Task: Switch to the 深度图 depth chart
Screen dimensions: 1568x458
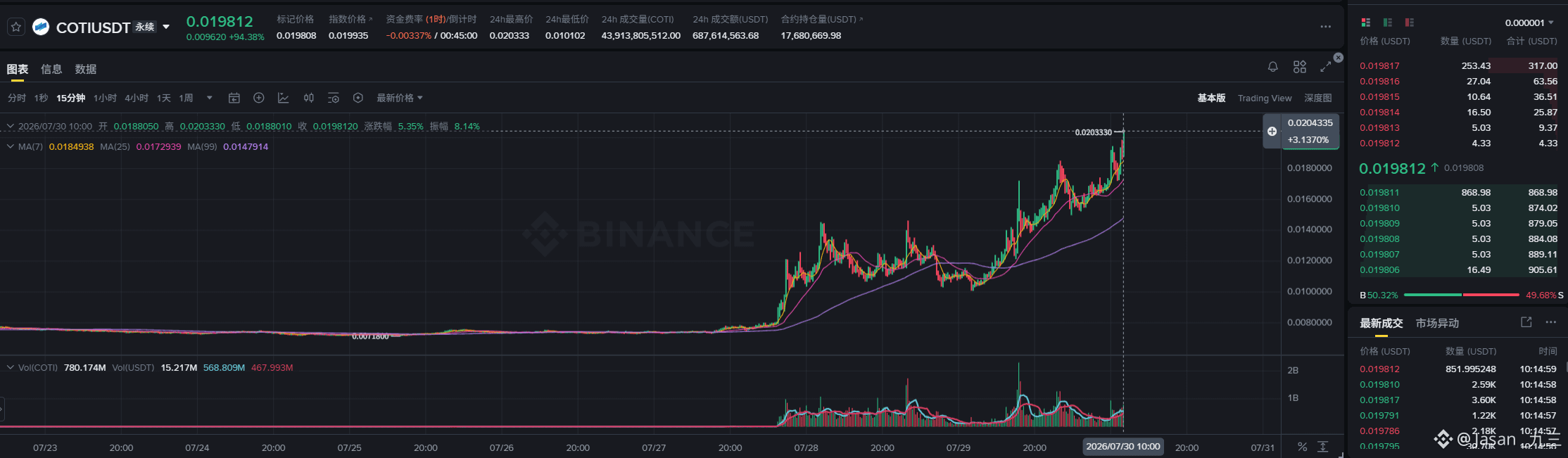Action: pos(1317,98)
